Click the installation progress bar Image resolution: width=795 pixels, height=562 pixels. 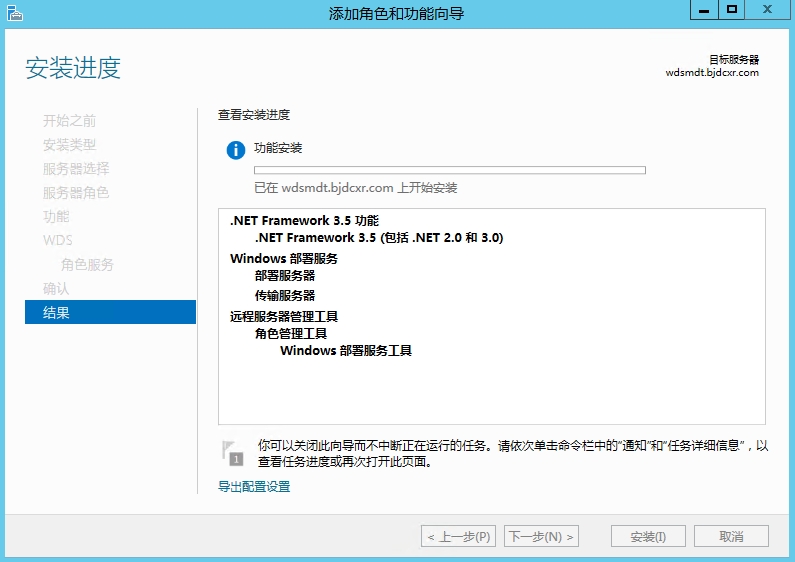pos(450,170)
